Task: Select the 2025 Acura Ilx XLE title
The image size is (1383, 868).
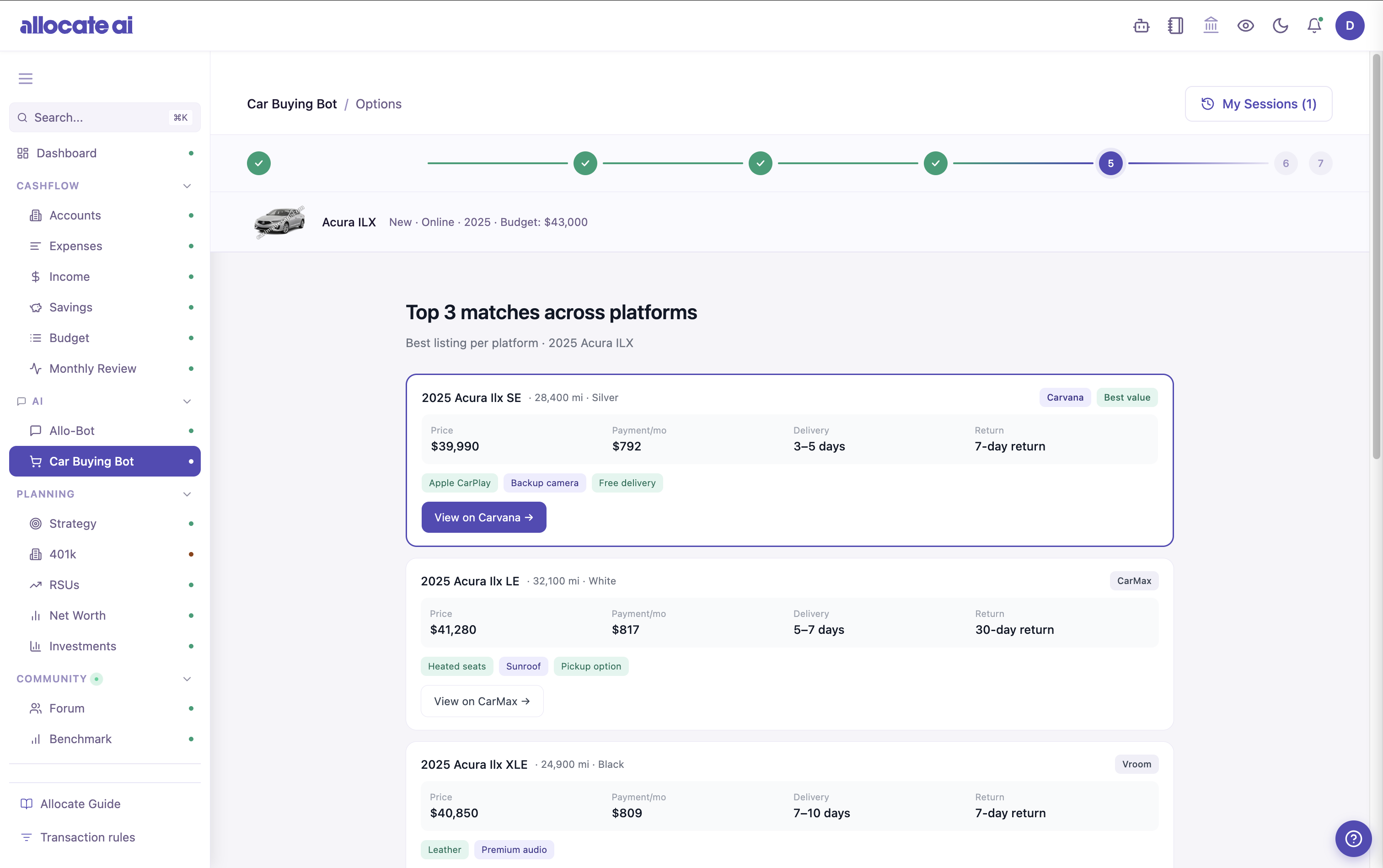Action: coord(474,765)
